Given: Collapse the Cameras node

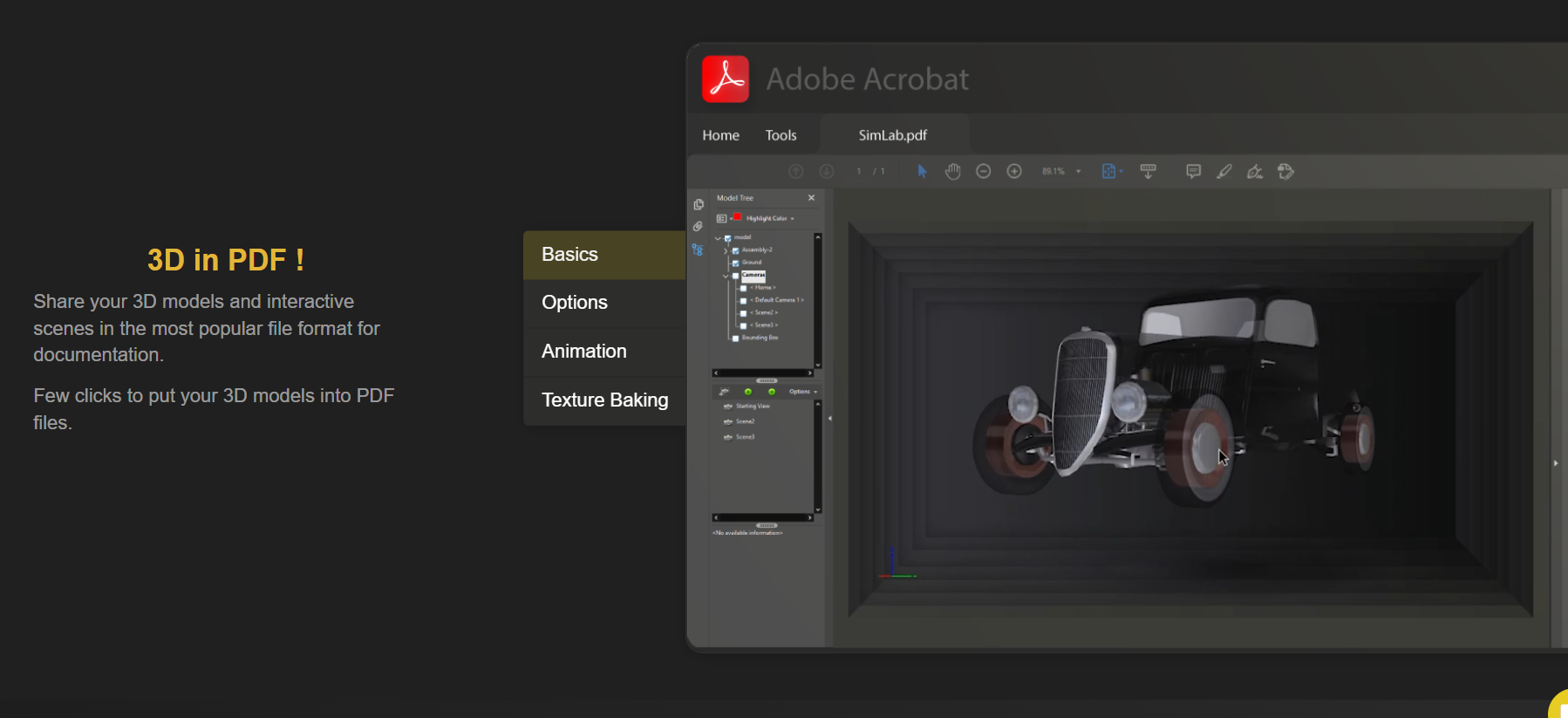Looking at the screenshot, I should point(726,276).
